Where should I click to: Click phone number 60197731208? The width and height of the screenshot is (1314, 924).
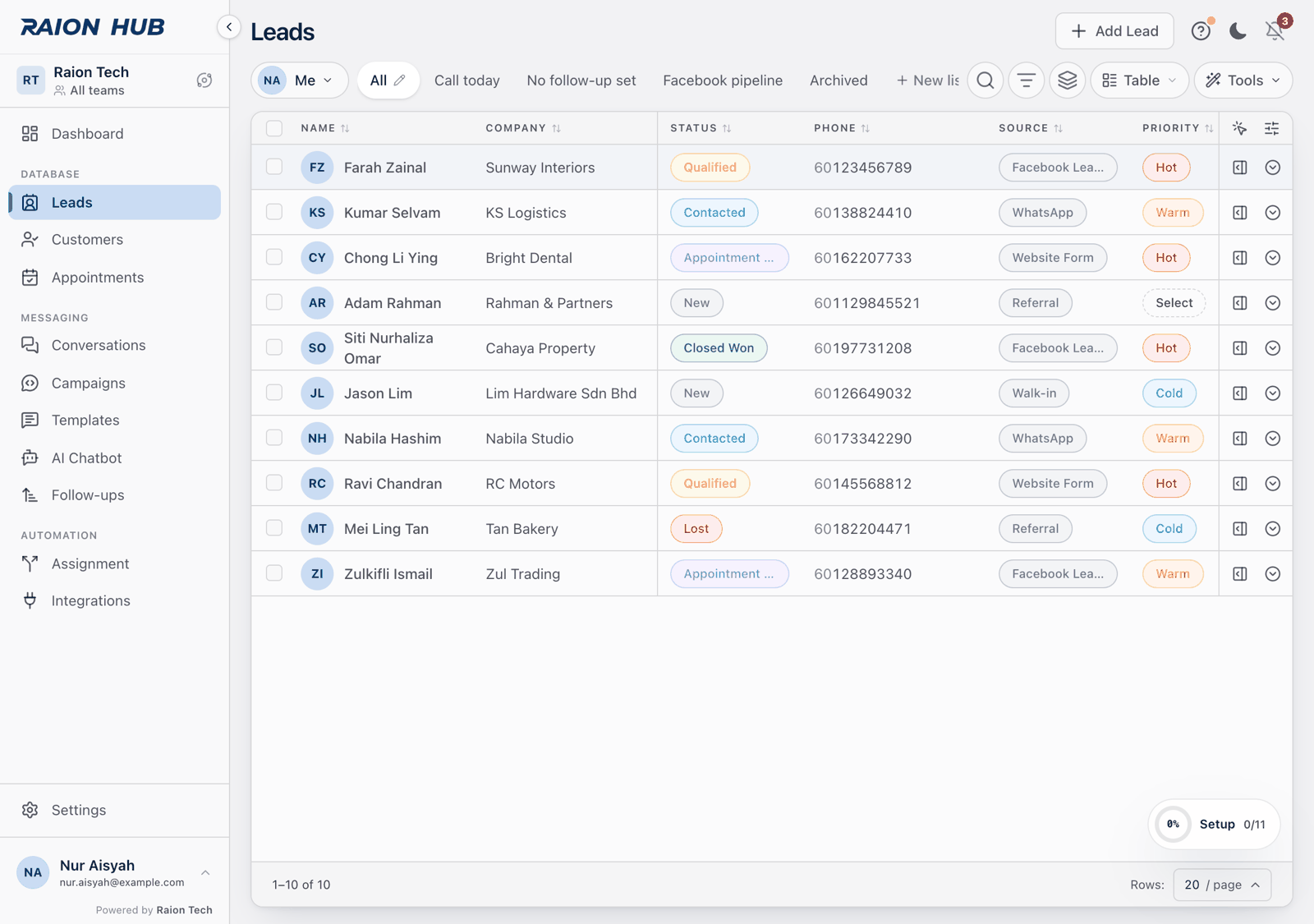863,348
